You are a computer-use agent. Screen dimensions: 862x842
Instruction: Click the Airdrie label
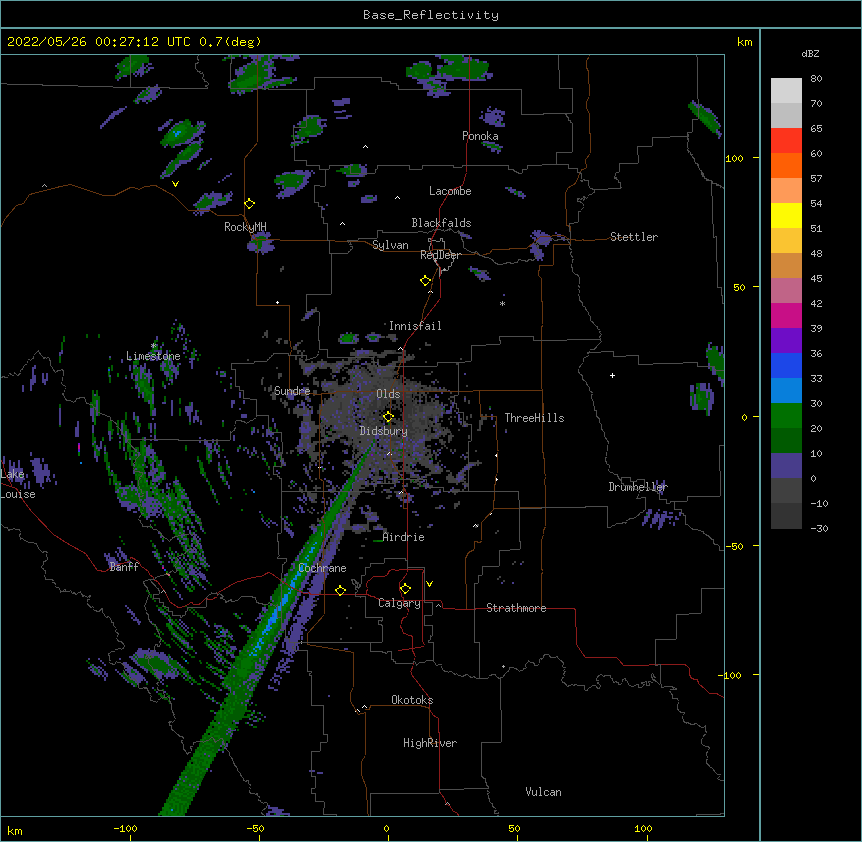(404, 537)
